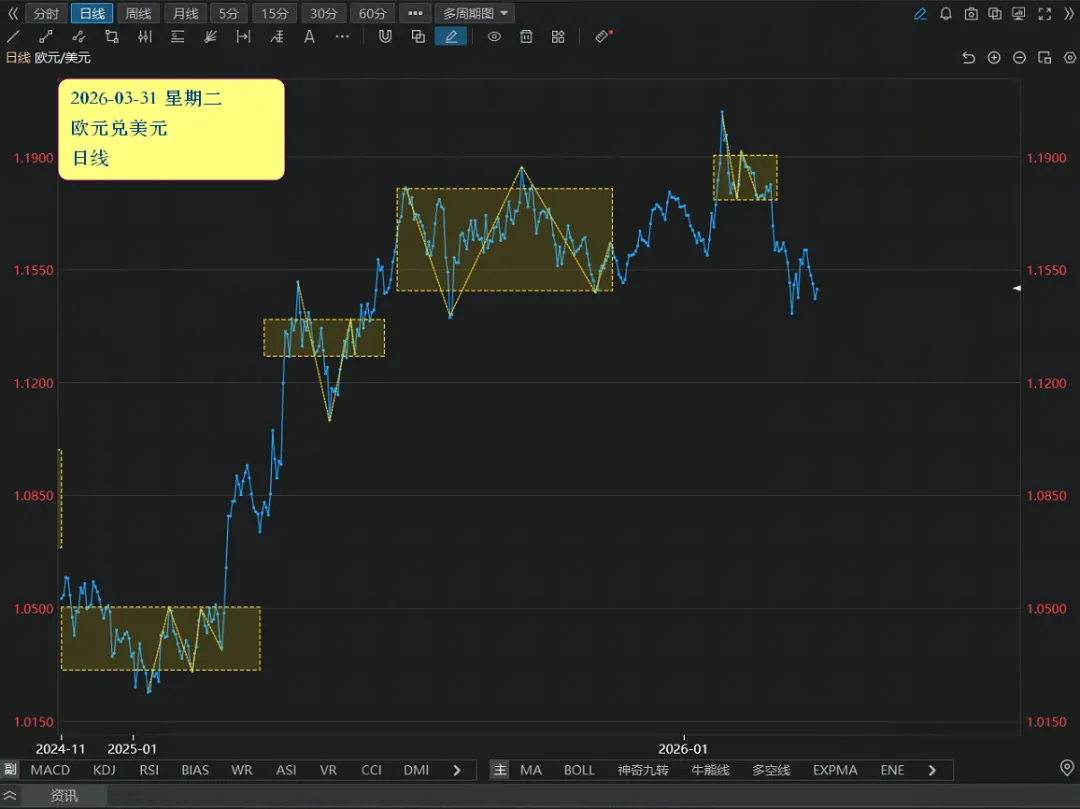Screen dimensions: 1080x809
Task: Open the picture-in-picture window icon
Action: coord(1045,58)
